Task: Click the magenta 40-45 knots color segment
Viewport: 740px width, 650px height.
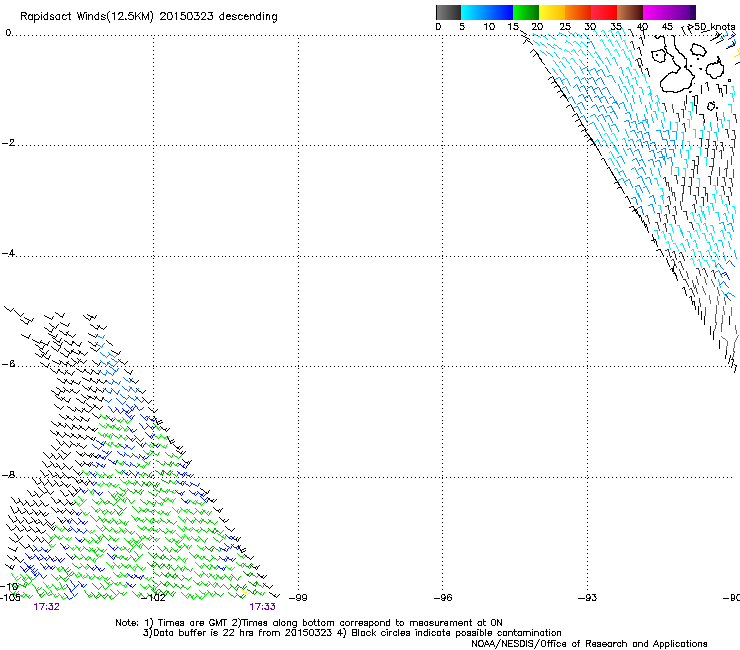Action: [656, 12]
